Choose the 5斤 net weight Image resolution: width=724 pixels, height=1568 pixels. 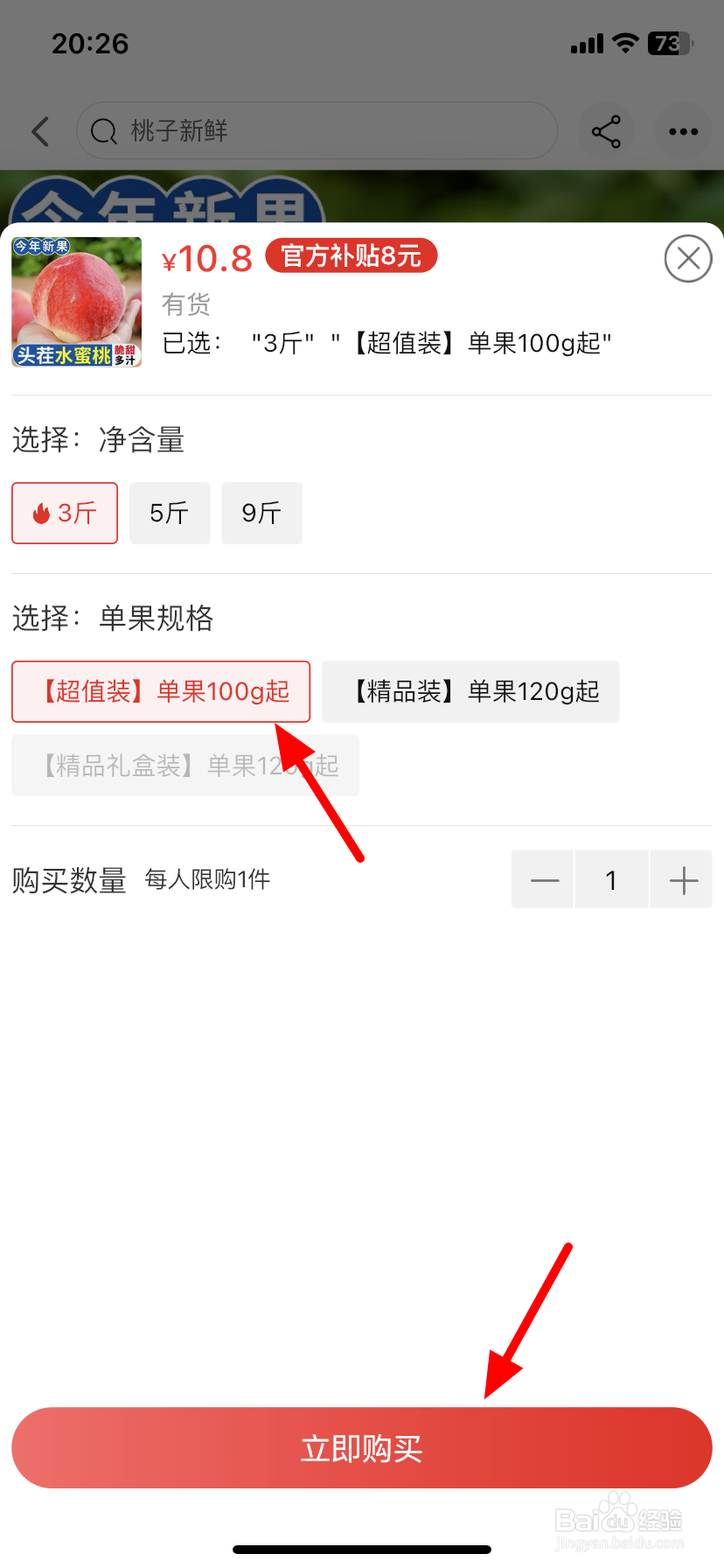coord(170,513)
